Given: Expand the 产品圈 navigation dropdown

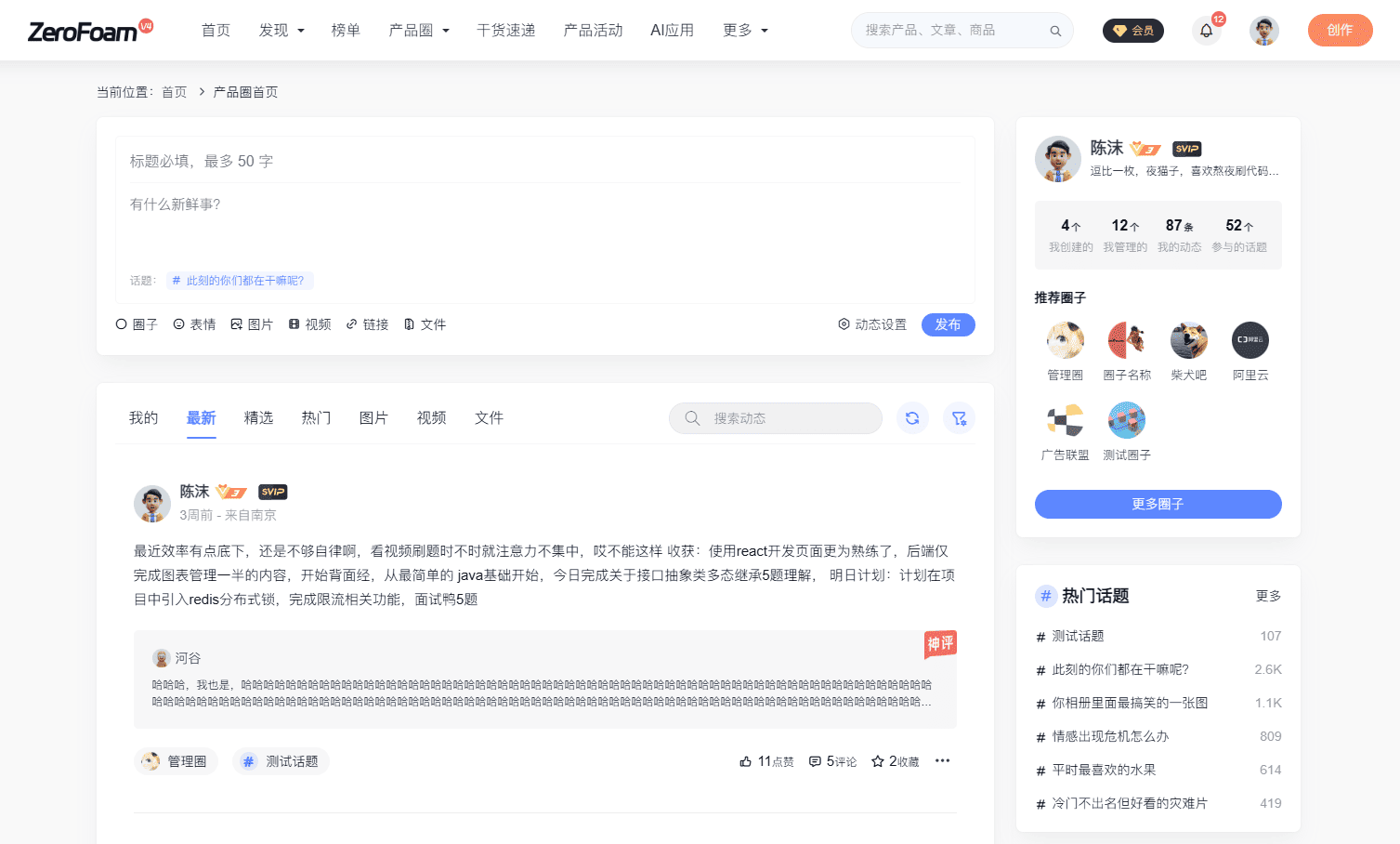Looking at the screenshot, I should point(419,30).
